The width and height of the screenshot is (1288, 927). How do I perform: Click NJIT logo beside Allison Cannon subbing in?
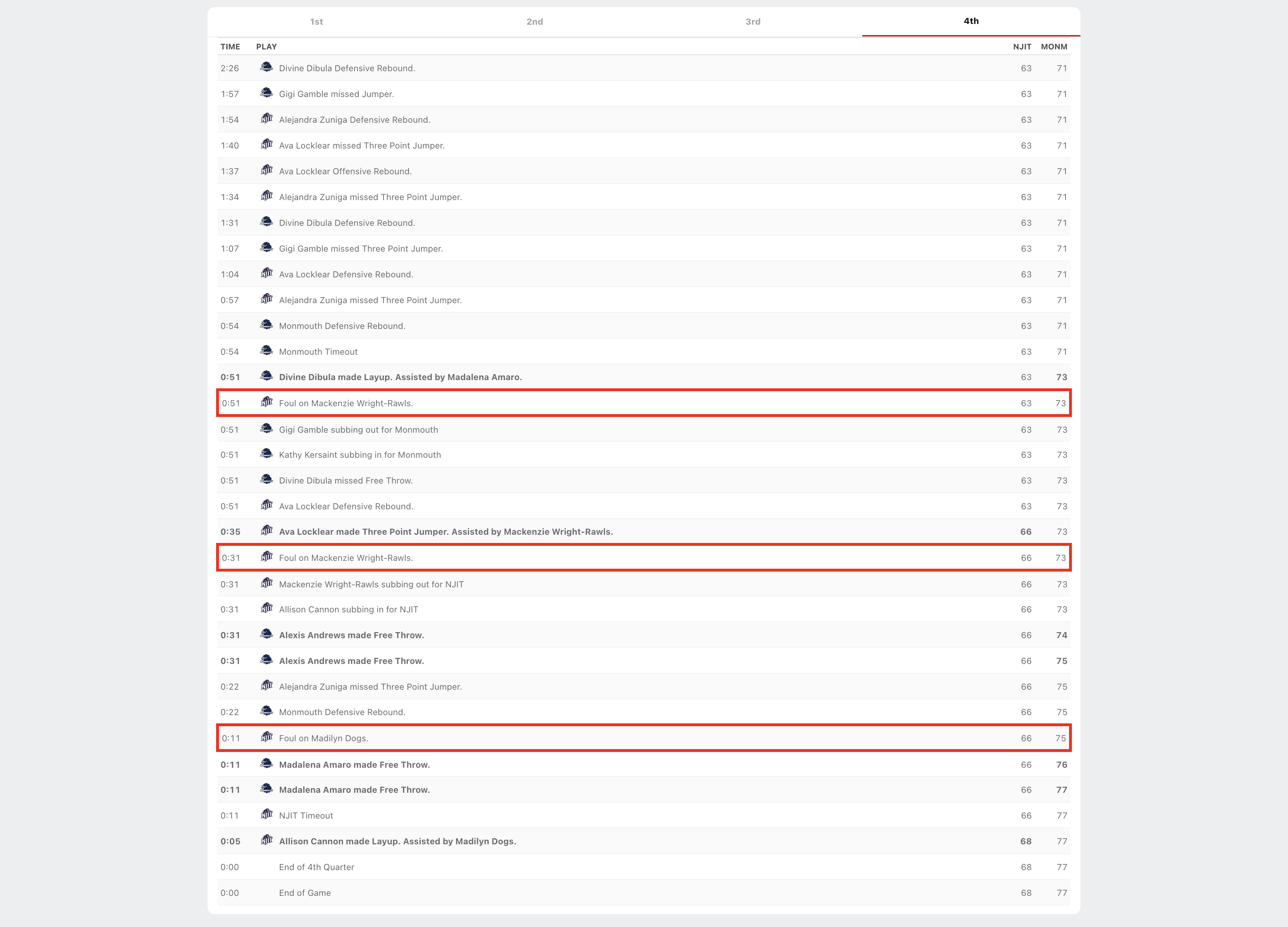click(x=266, y=608)
